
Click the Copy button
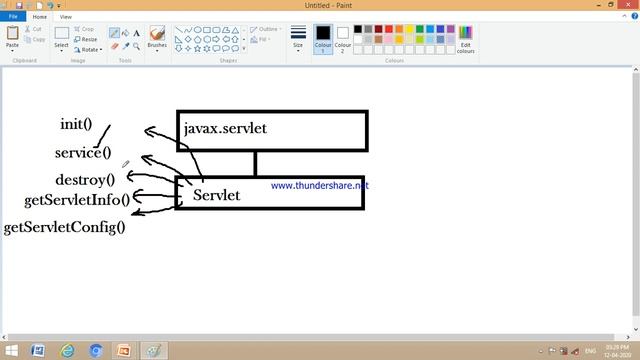click(34, 40)
